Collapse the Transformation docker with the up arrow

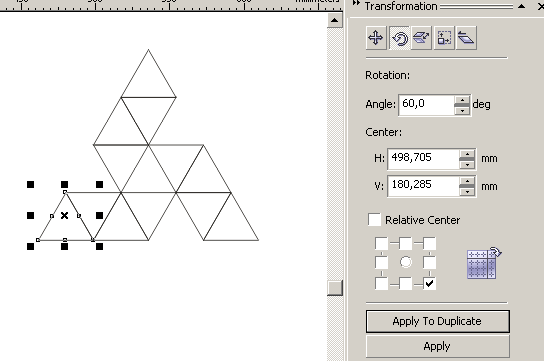(x=521, y=6)
